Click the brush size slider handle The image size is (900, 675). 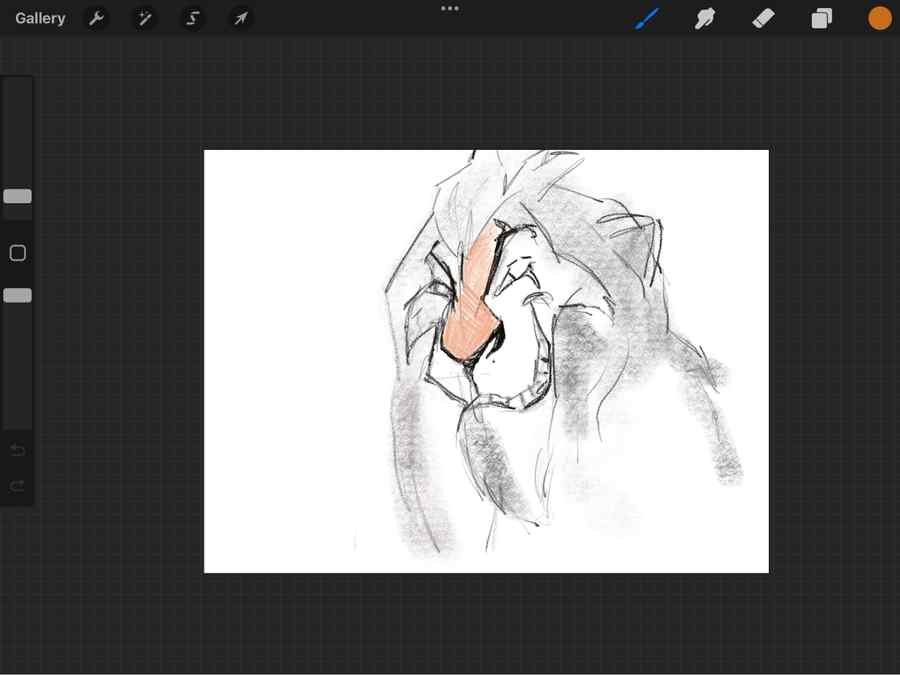click(x=18, y=196)
